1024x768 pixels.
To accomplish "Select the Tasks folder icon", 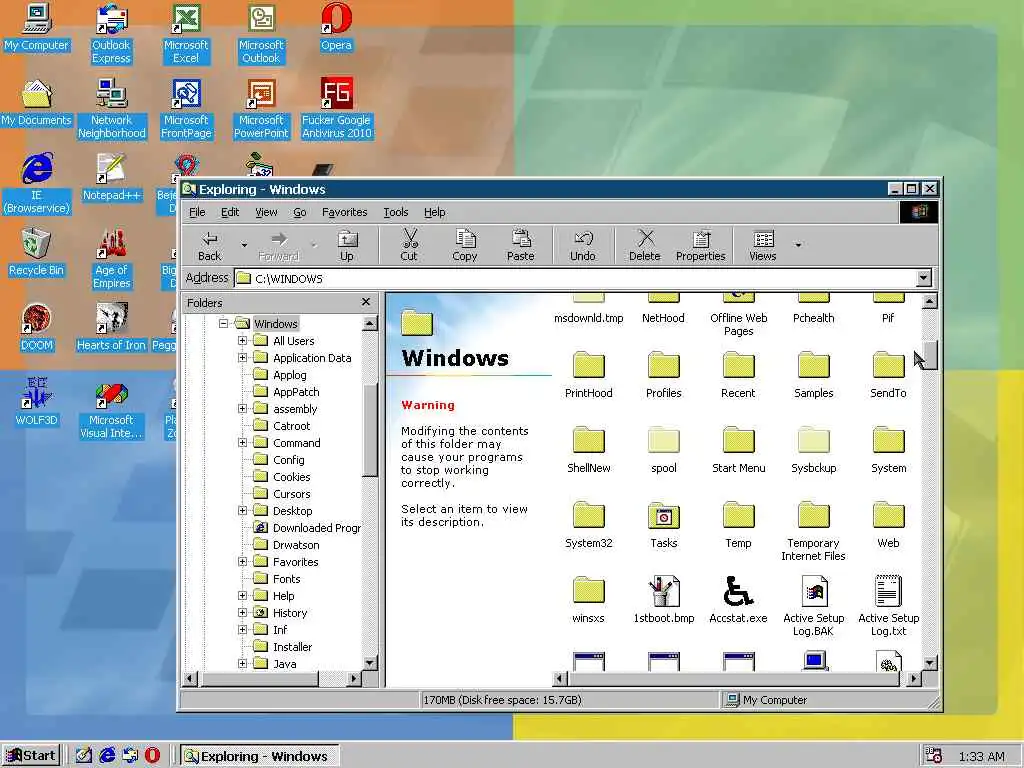I will 664,525.
